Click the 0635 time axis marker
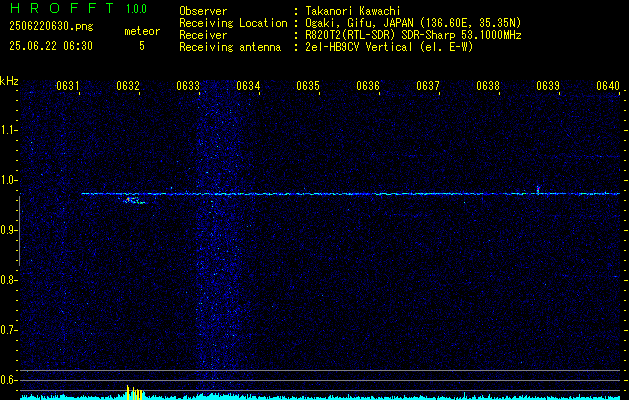 (x=308, y=85)
